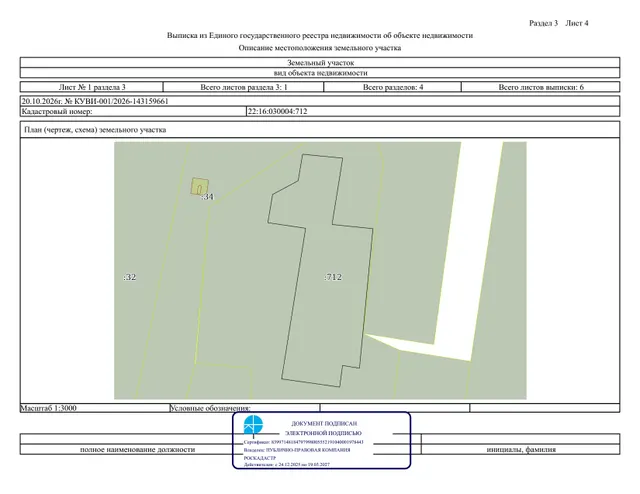Screen dimensions: 640x494
Task: Click the 'полное наименование должности' caption
Action: coord(138,449)
